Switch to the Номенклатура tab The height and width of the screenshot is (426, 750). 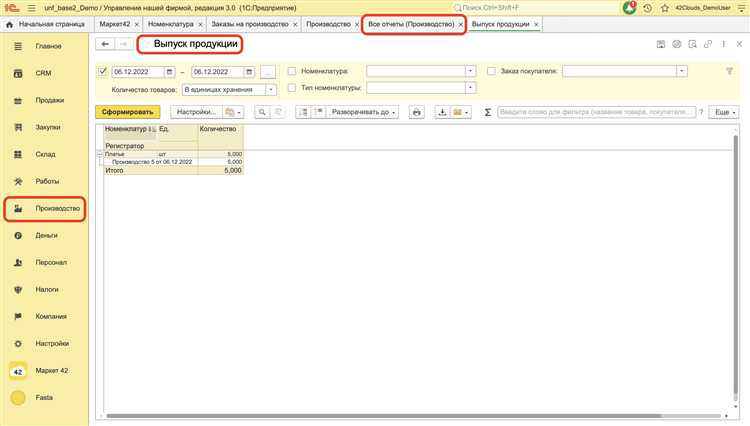click(x=171, y=24)
